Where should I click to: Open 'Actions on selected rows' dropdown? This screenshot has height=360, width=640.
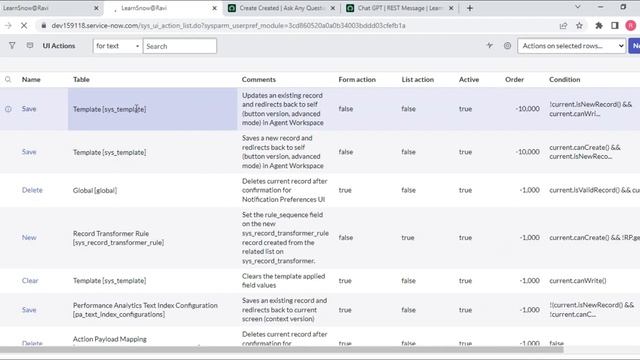coord(572,46)
